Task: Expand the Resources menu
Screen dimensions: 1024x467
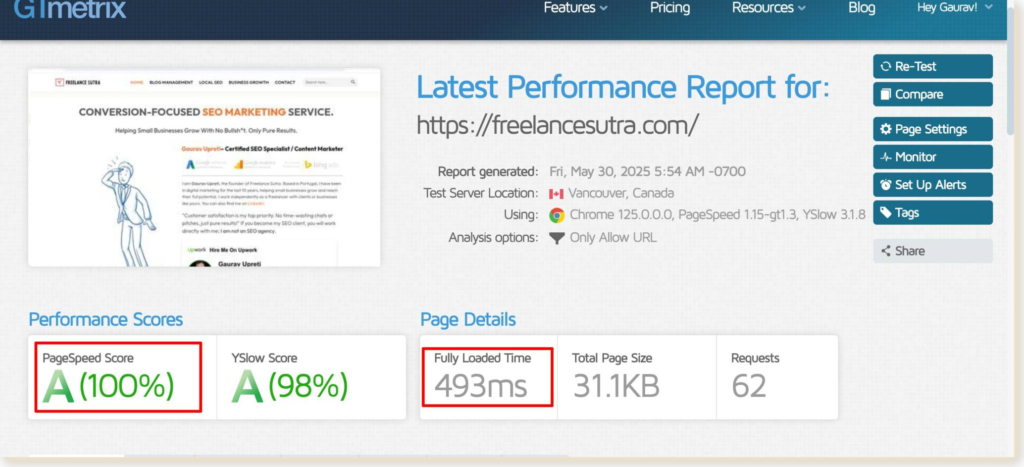Action: [769, 8]
